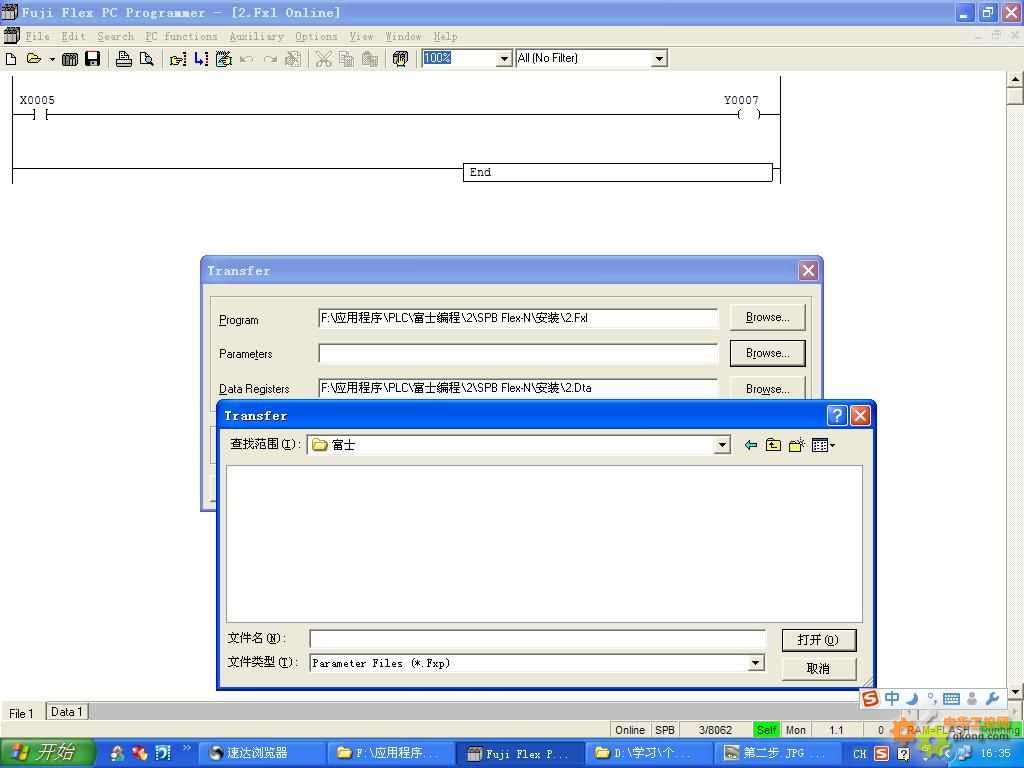Viewport: 1024px width, 768px height.
Task: Click the moon icon in IME bar
Action: coord(912,699)
